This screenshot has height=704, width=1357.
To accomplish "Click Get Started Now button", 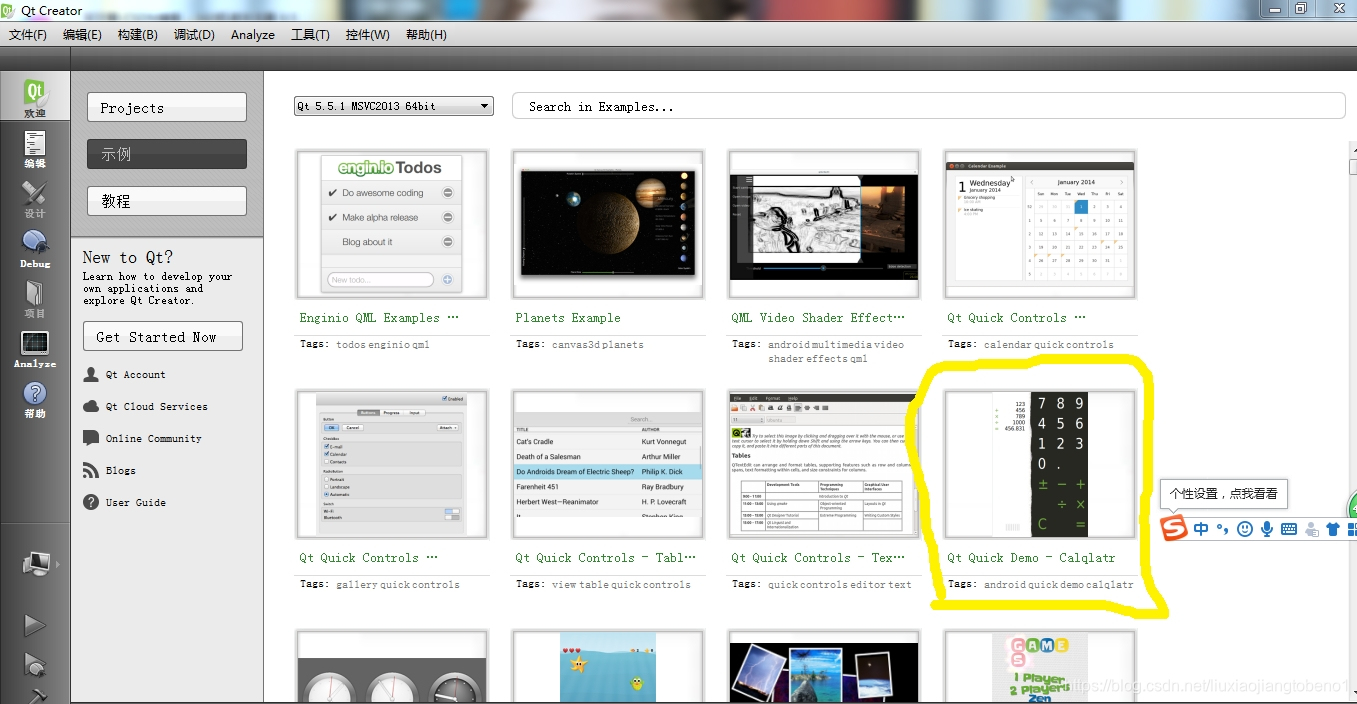I will pos(163,337).
